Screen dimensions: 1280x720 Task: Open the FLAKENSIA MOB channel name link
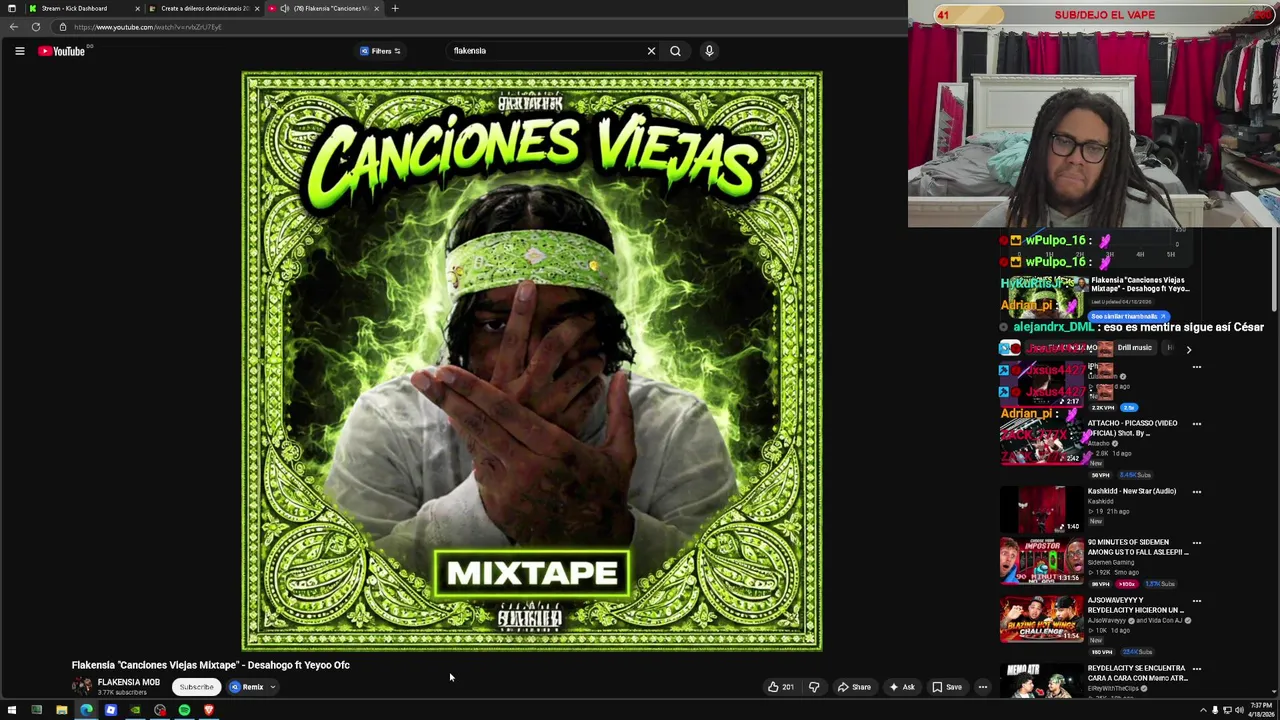[128, 682]
